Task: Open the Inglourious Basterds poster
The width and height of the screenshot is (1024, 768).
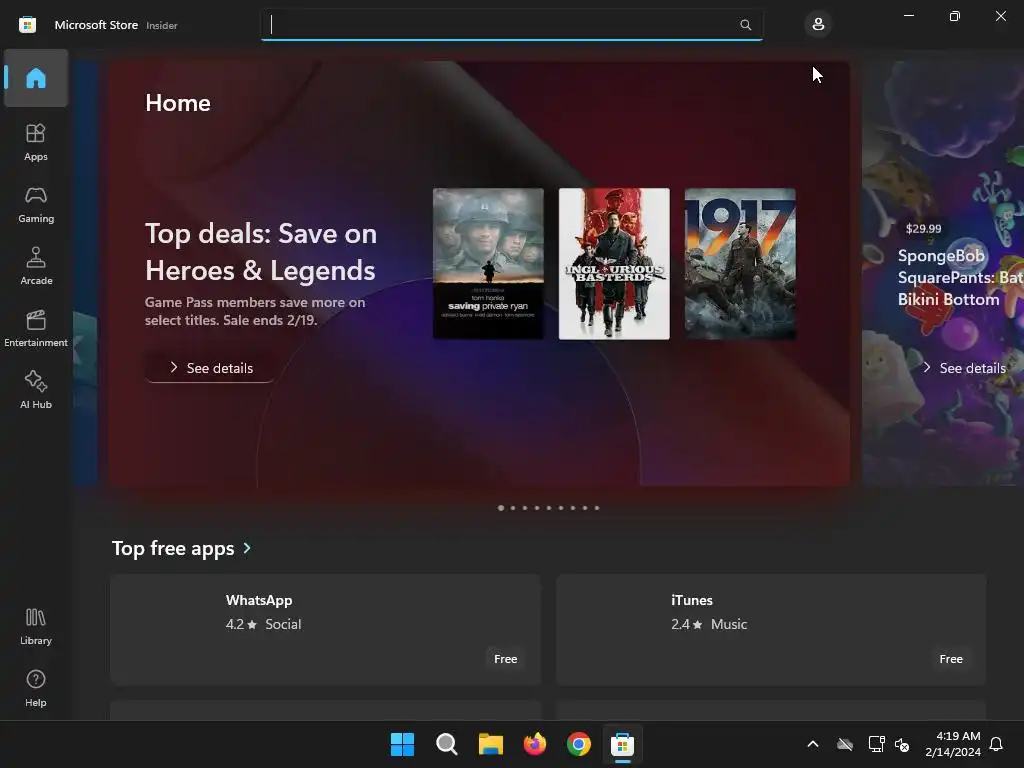Action: (x=614, y=264)
